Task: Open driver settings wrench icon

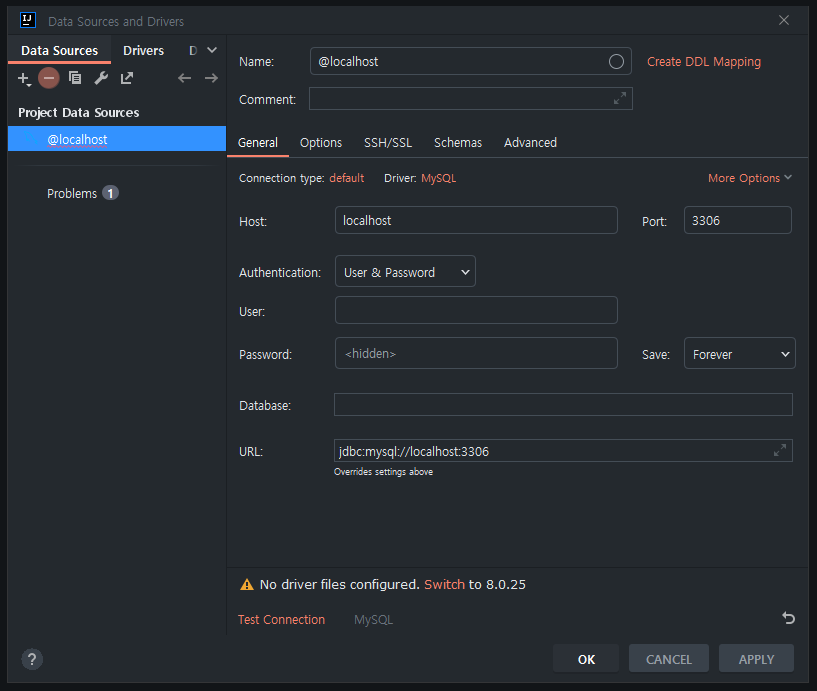Action: pos(101,78)
